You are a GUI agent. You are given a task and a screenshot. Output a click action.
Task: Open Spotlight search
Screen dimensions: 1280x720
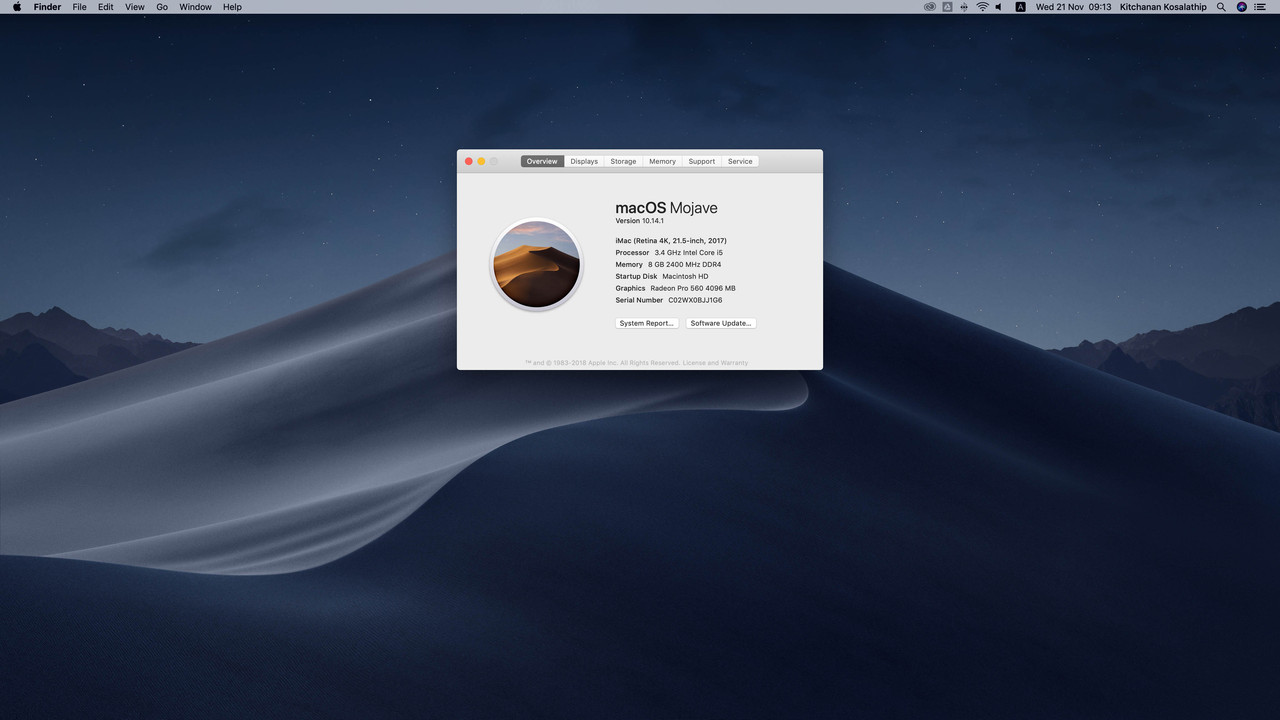coord(1221,7)
